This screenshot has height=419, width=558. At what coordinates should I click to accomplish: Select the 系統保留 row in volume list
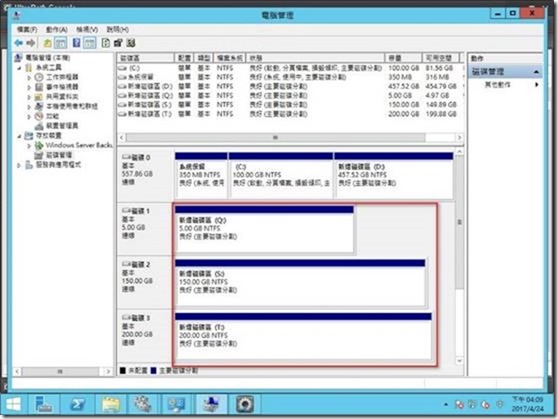[x=290, y=77]
